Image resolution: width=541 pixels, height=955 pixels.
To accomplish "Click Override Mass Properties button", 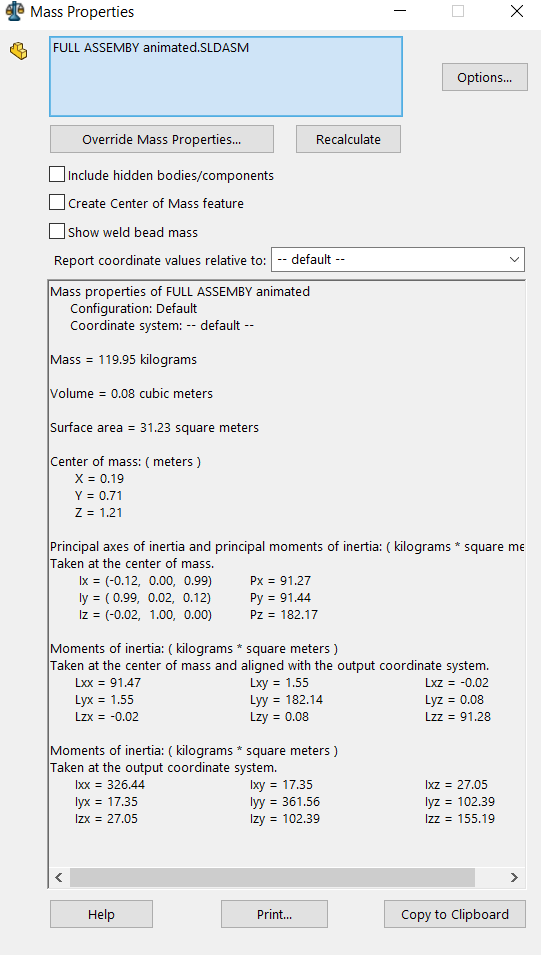I will point(161,139).
